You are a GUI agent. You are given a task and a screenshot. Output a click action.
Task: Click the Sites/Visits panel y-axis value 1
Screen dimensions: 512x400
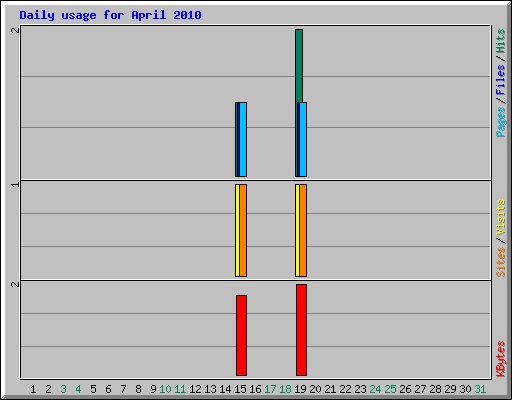tap(15, 184)
